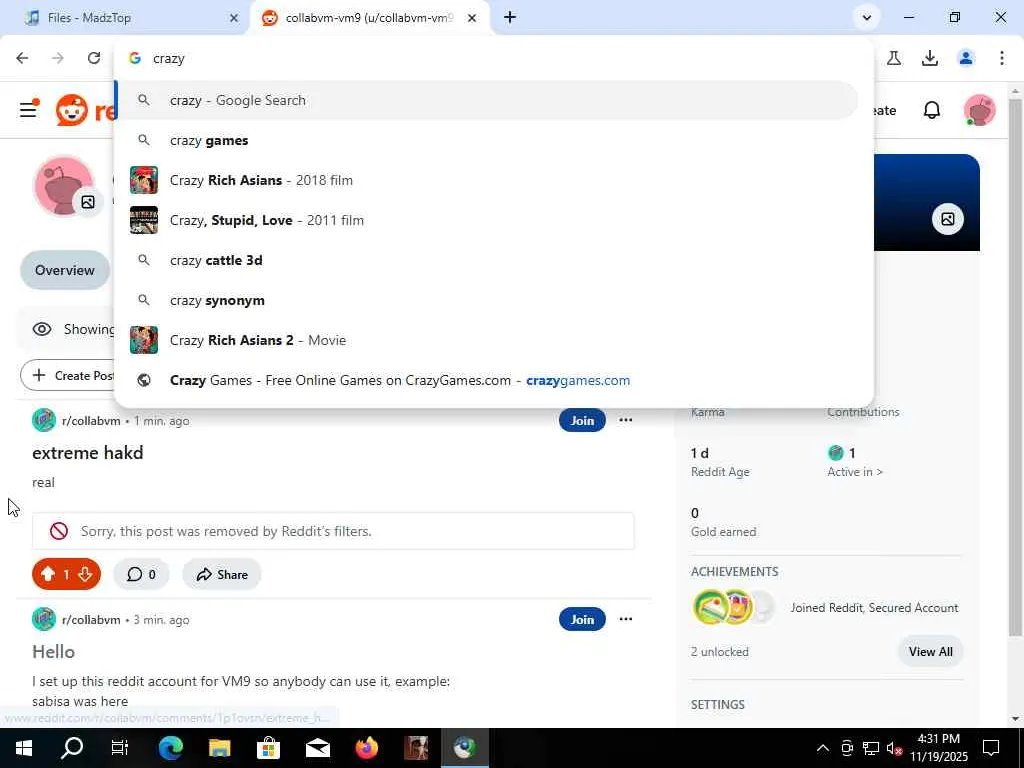The image size is (1024, 768).
Task: Share the extreme hakd post
Action: 222,575
